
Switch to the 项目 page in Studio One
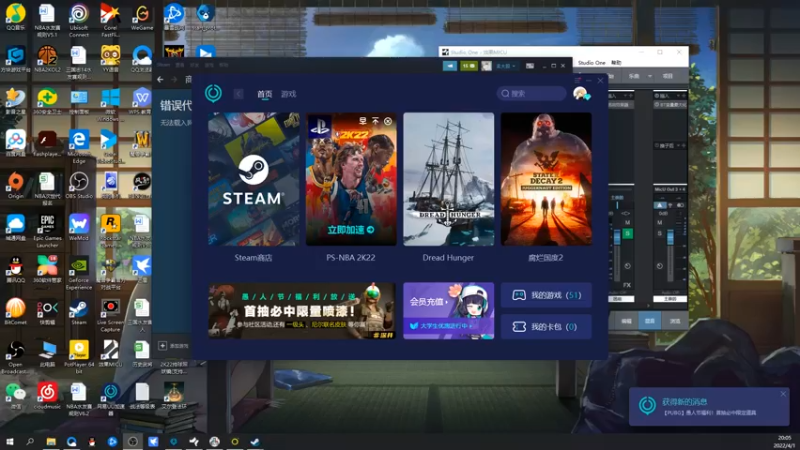coord(668,76)
